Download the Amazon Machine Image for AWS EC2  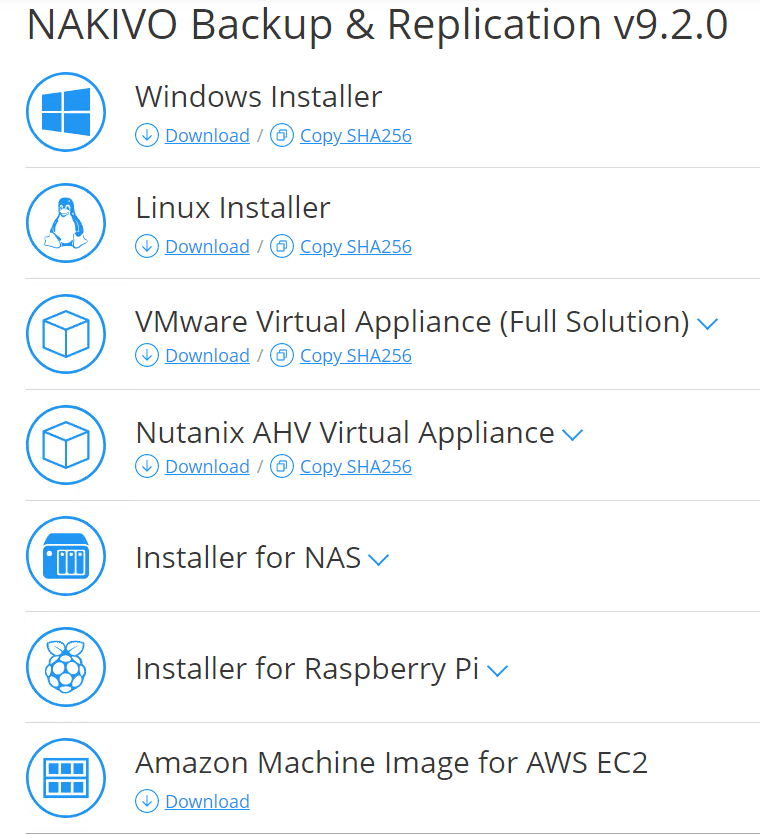click(207, 802)
